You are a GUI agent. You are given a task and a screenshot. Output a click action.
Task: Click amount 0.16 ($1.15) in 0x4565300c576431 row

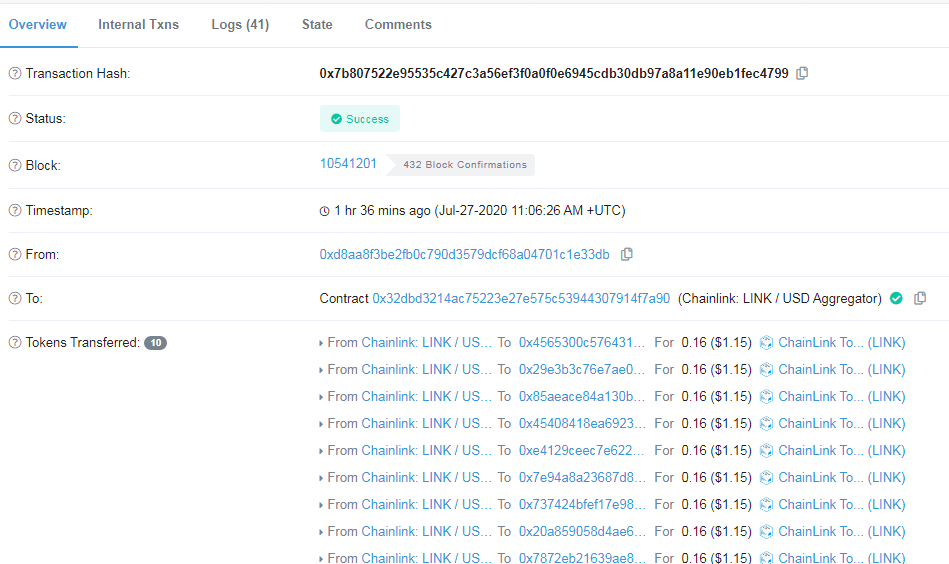tap(716, 343)
